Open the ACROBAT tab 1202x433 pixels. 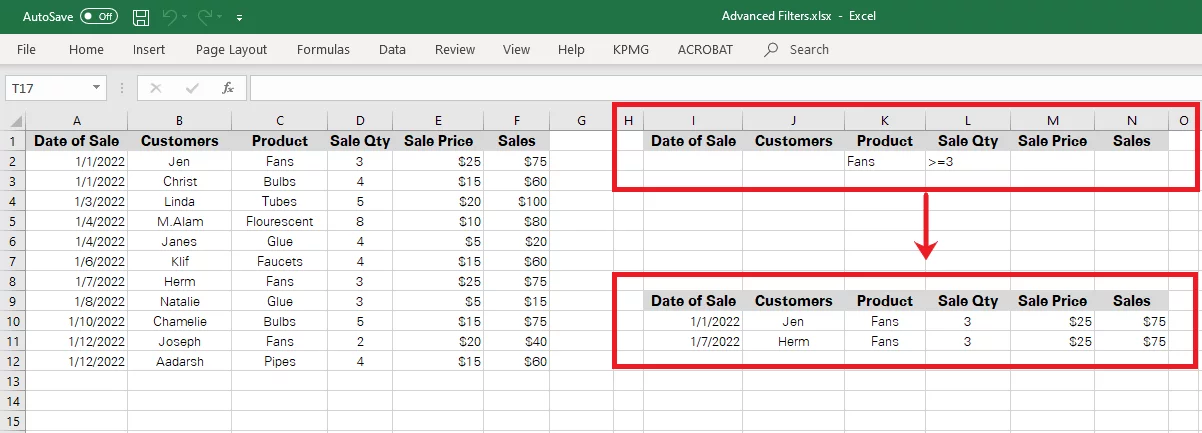pos(706,49)
